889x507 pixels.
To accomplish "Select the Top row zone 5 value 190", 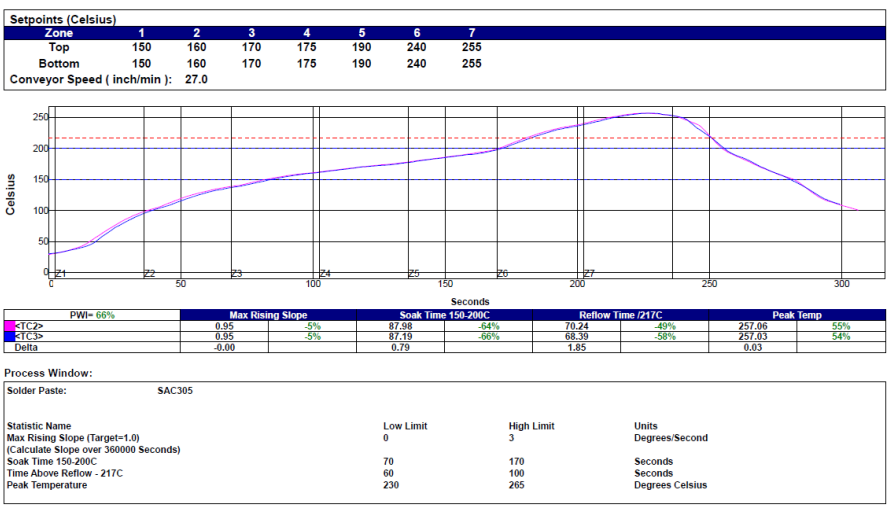I will pos(362,47).
